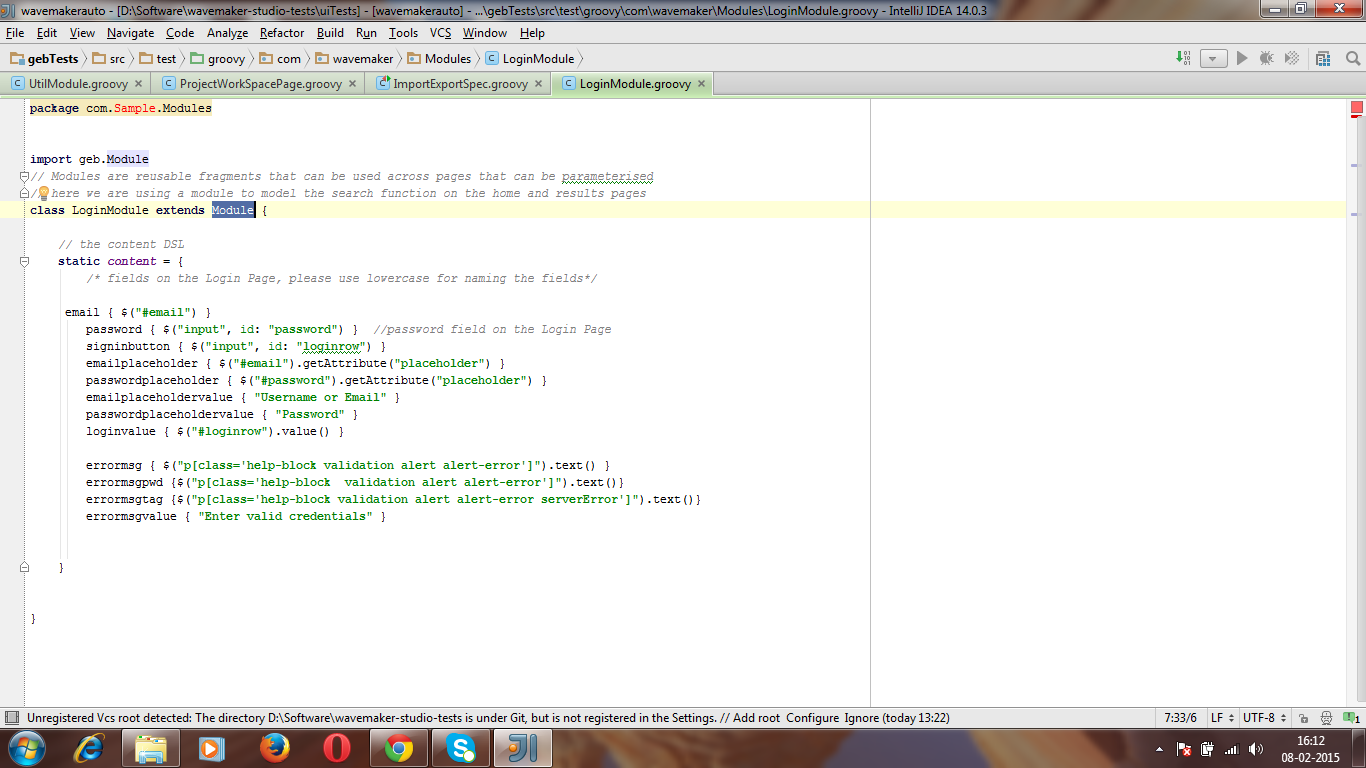Image resolution: width=1366 pixels, height=768 pixels.
Task: Click Ignore link in status bar
Action: pos(862,718)
